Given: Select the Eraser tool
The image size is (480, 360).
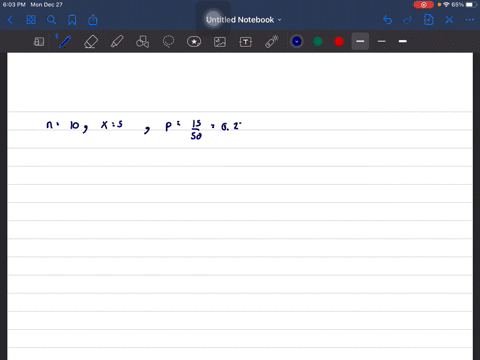Looking at the screenshot, I should [x=91, y=42].
